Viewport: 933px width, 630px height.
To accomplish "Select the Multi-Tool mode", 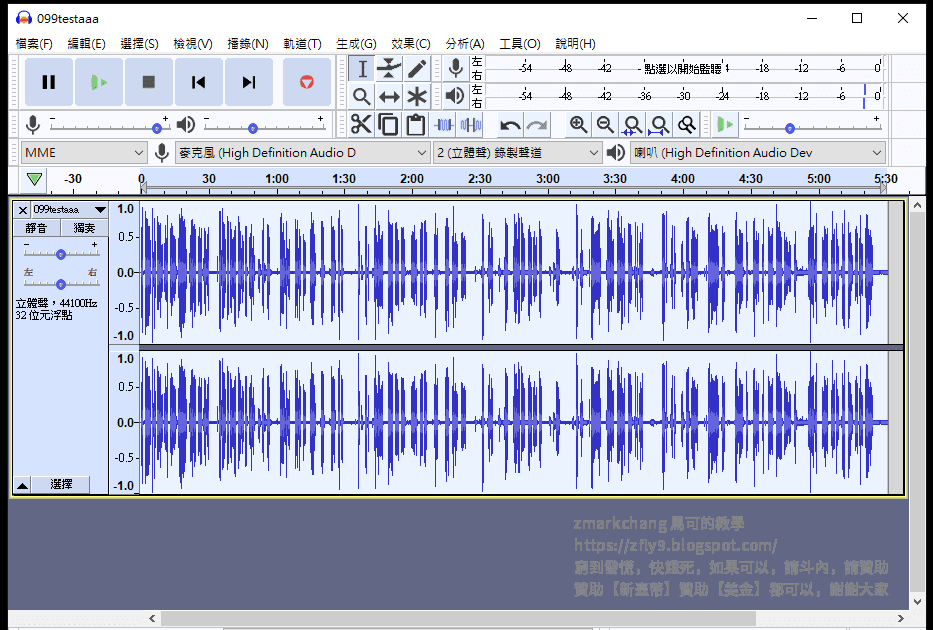I will (x=415, y=96).
